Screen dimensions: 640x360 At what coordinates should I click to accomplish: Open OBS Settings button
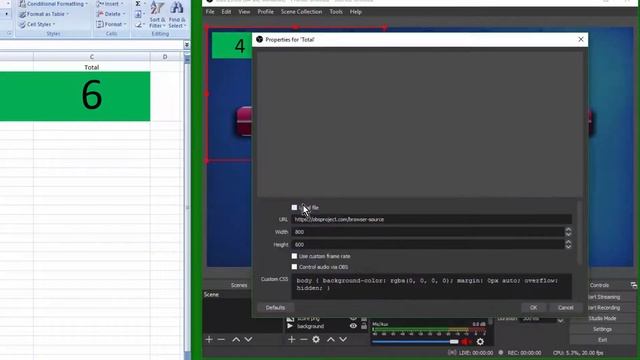click(602, 329)
